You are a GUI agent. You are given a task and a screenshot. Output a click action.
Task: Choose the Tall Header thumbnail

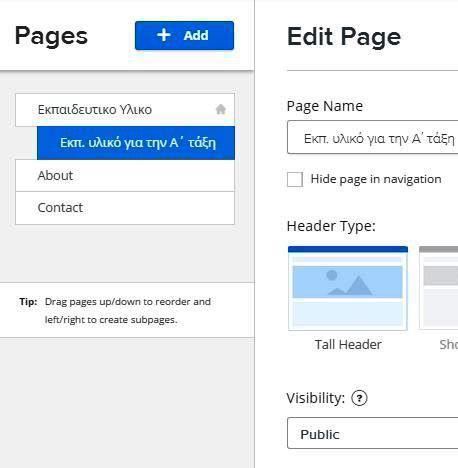pyautogui.click(x=348, y=288)
